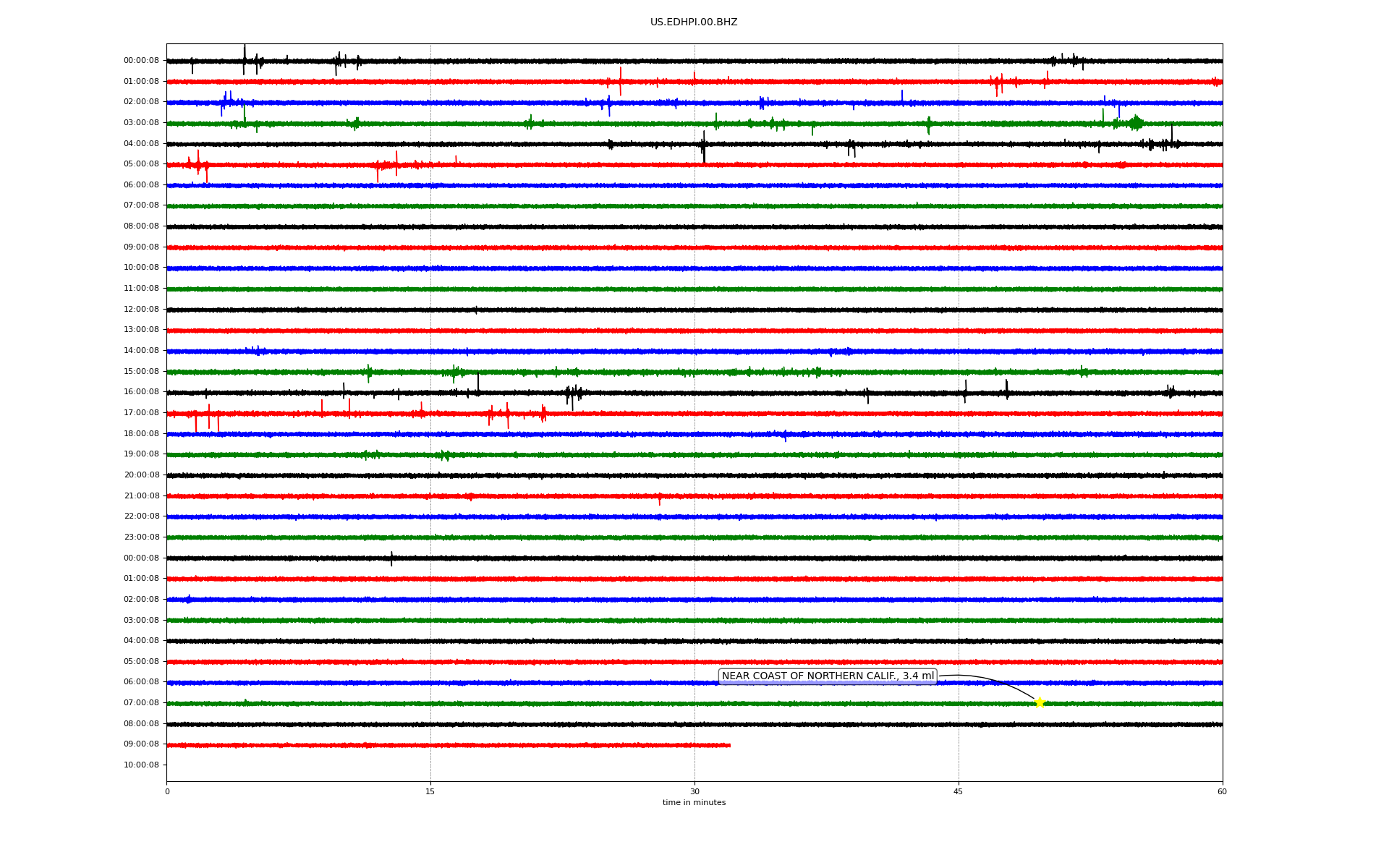Screen dimensions: 1389x868
Task: Select the 19:00:08 row label
Action: coord(141,454)
